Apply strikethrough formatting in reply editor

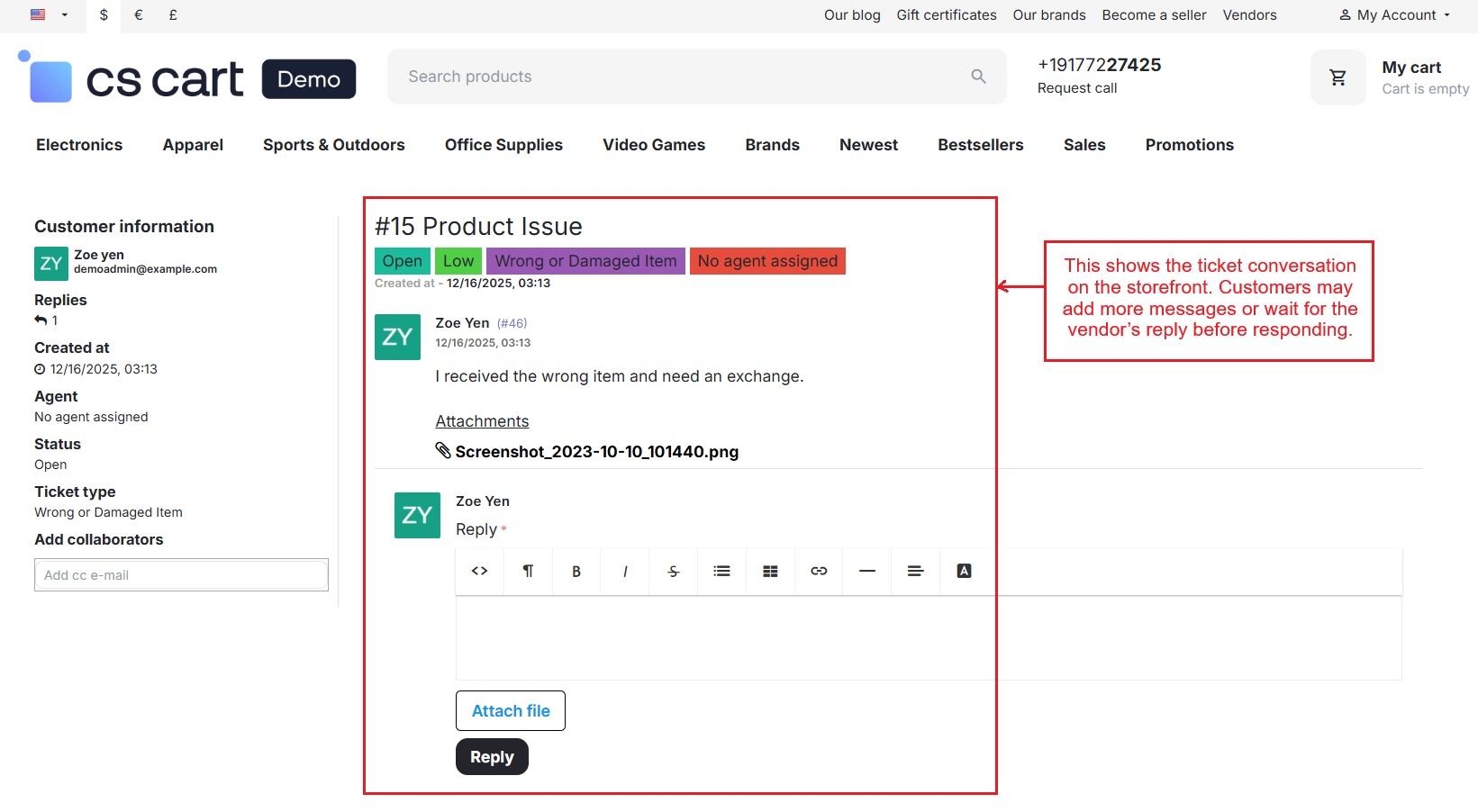click(673, 571)
